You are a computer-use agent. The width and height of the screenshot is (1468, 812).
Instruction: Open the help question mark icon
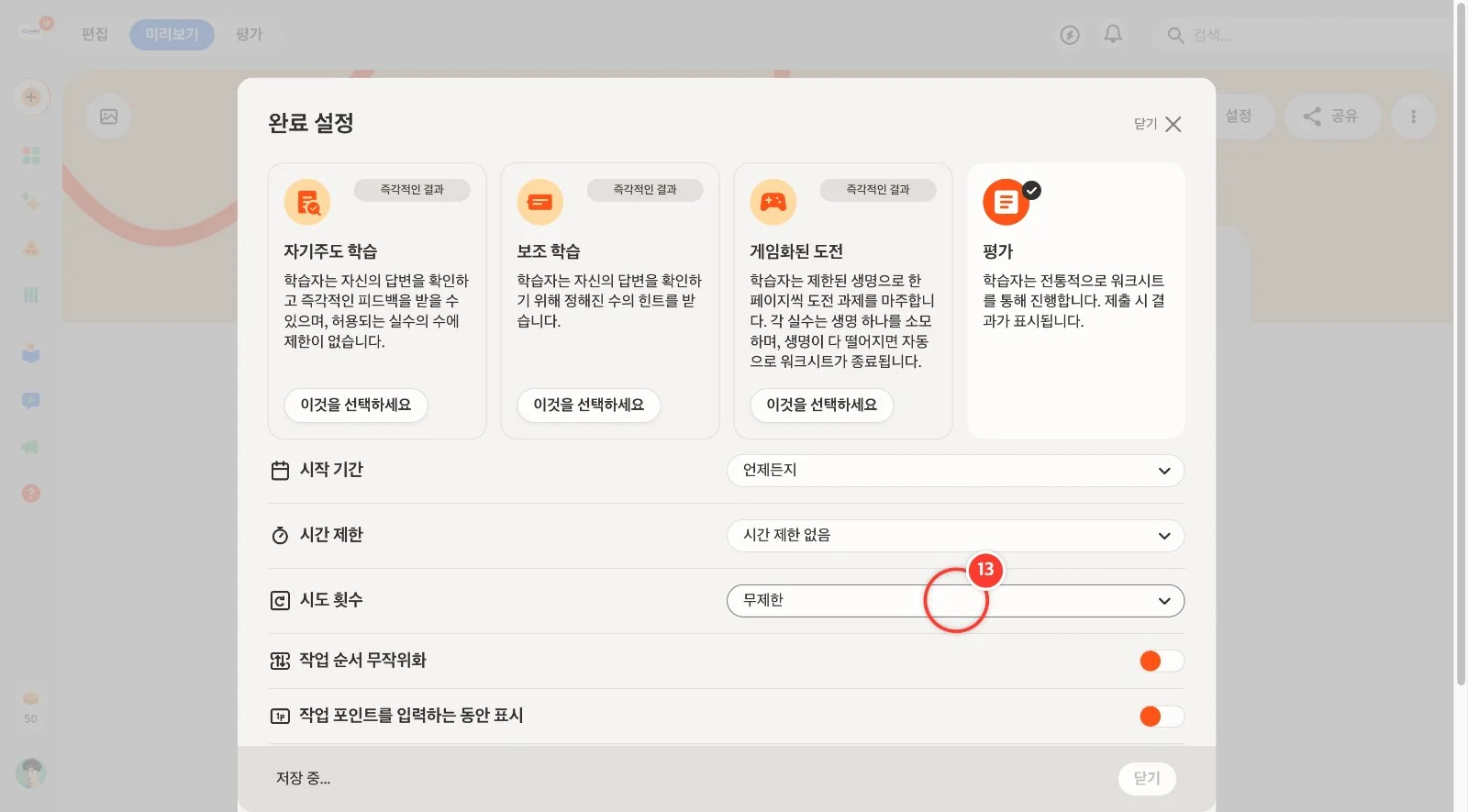point(31,494)
